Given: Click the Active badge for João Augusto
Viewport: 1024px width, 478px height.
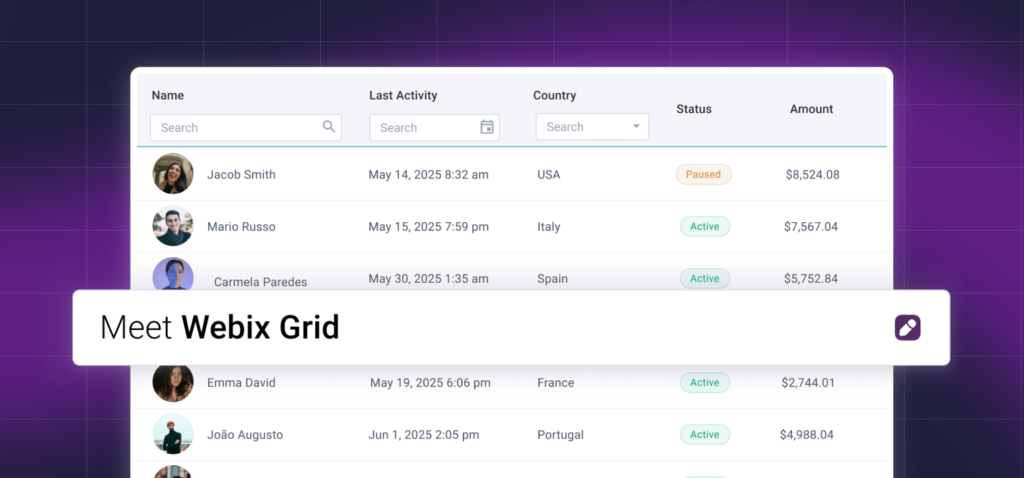Looking at the screenshot, I should [x=704, y=435].
